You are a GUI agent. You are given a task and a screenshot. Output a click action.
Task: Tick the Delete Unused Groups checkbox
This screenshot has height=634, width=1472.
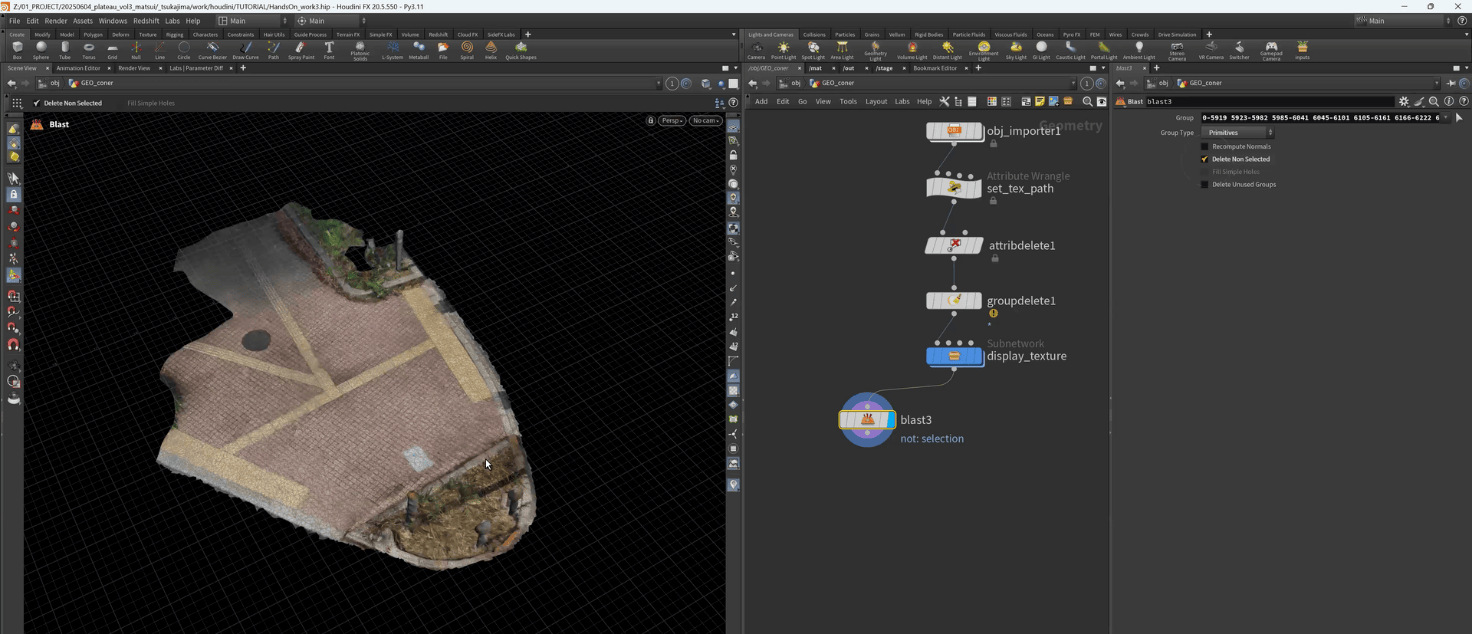1205,184
